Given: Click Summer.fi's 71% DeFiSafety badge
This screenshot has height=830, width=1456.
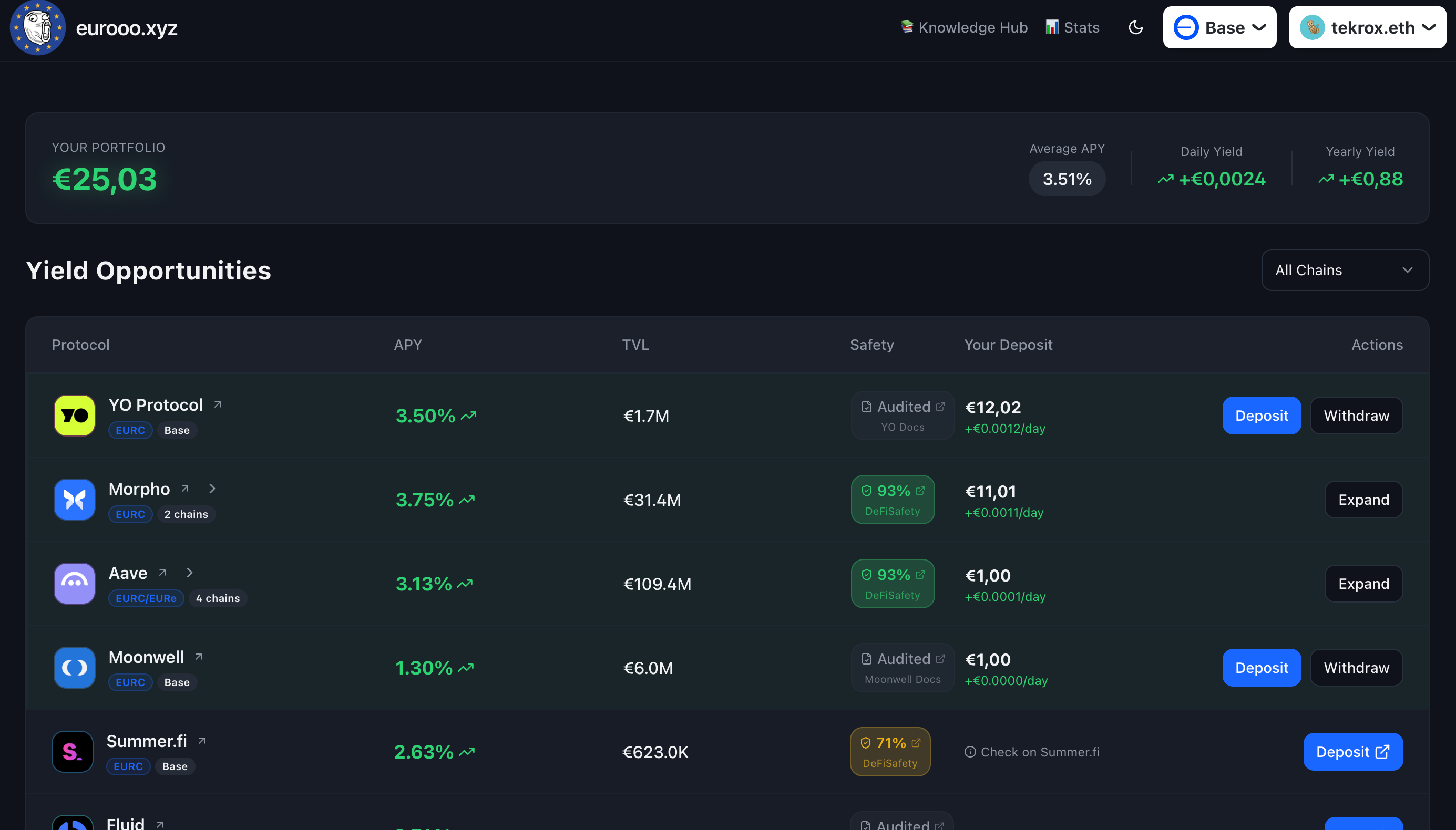Looking at the screenshot, I should click(889, 751).
